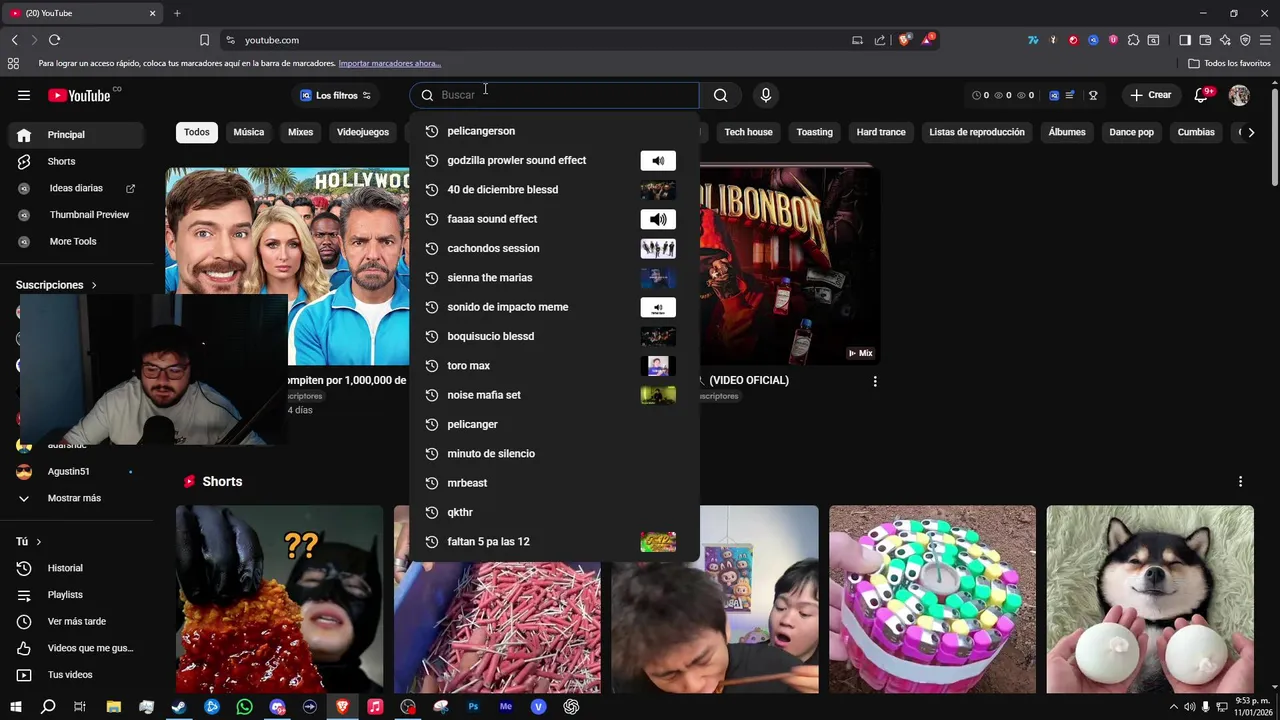Viewport: 1280px width, 720px height.
Task: Open WhatsApp from the taskbar
Action: pyautogui.click(x=245, y=707)
